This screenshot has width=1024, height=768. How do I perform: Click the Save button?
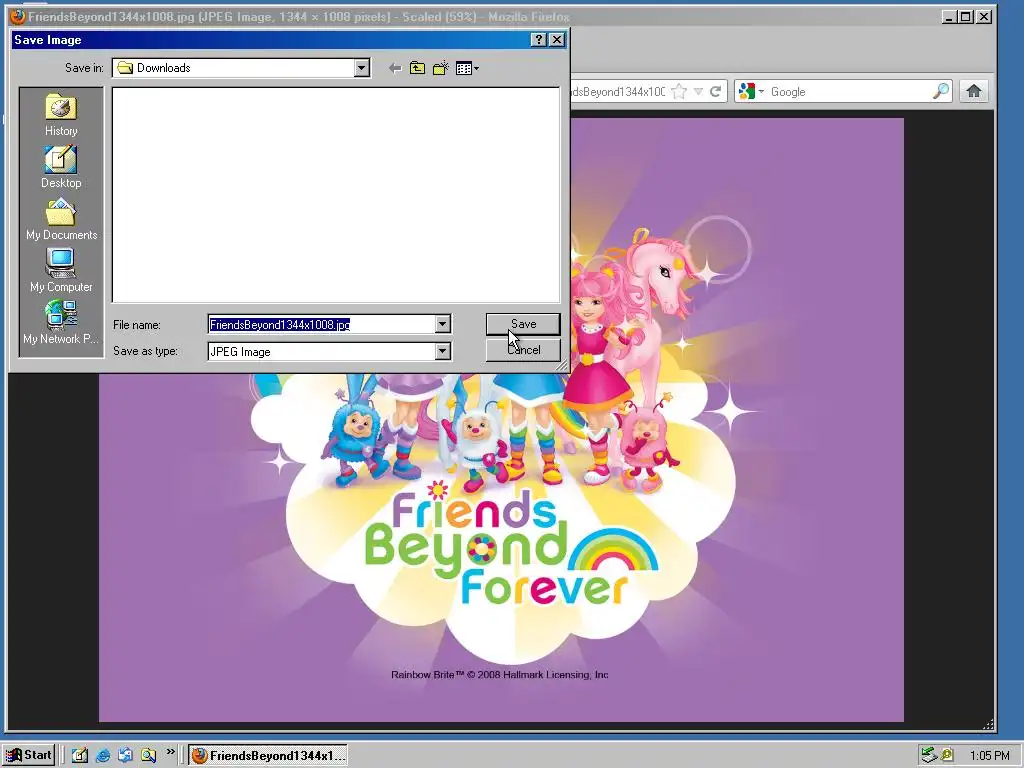(x=523, y=324)
